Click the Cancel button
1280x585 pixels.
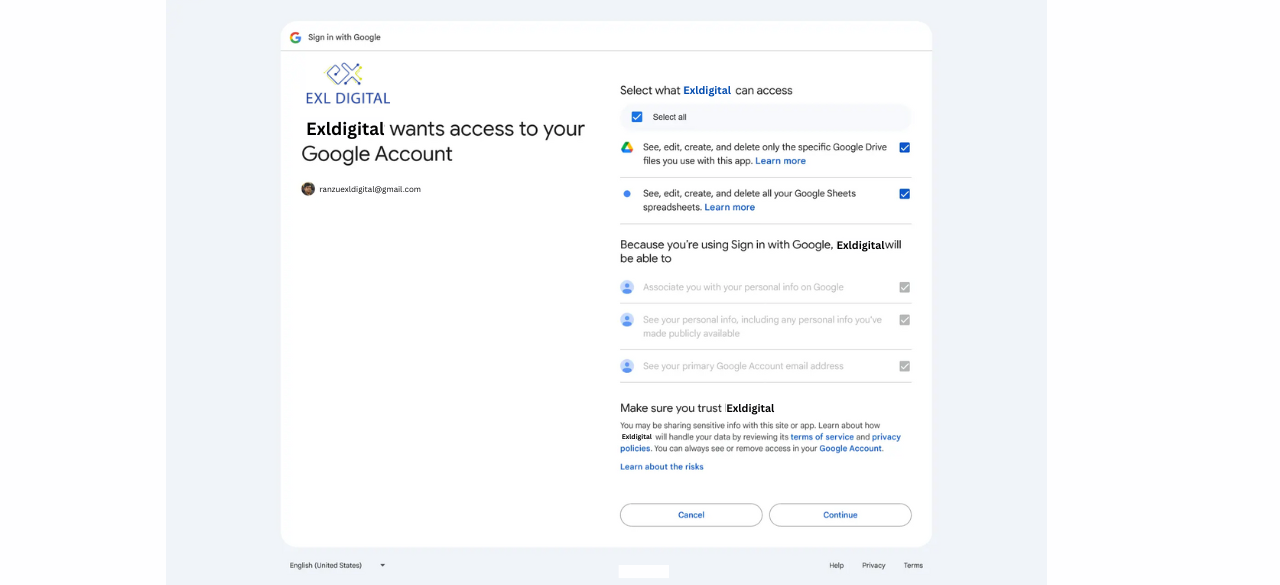691,515
